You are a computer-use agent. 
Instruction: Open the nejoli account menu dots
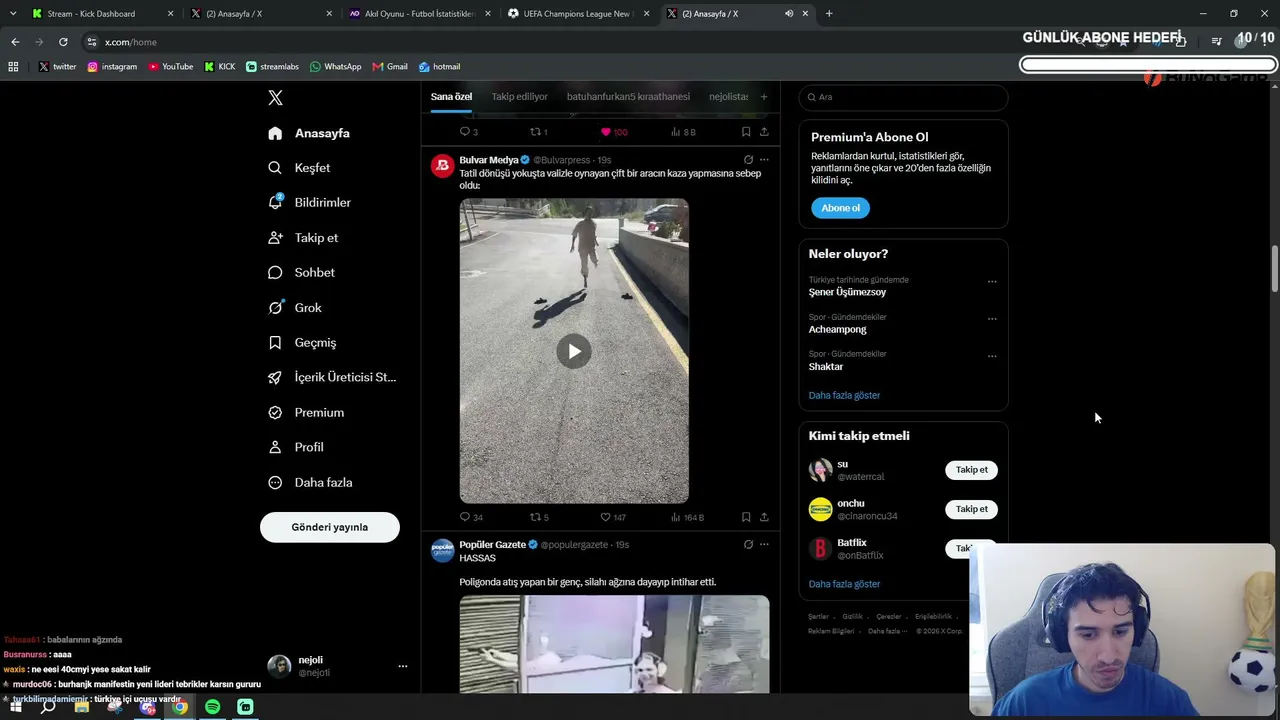403,666
